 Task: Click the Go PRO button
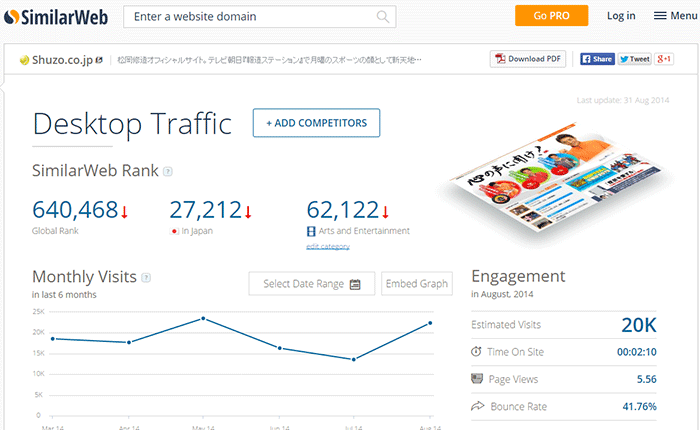pos(551,16)
